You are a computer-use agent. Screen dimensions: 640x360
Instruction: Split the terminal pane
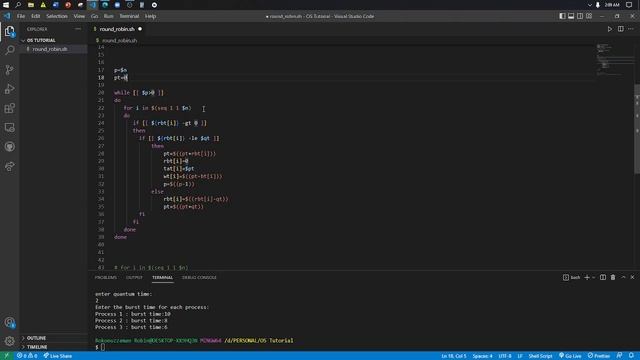pos(603,278)
